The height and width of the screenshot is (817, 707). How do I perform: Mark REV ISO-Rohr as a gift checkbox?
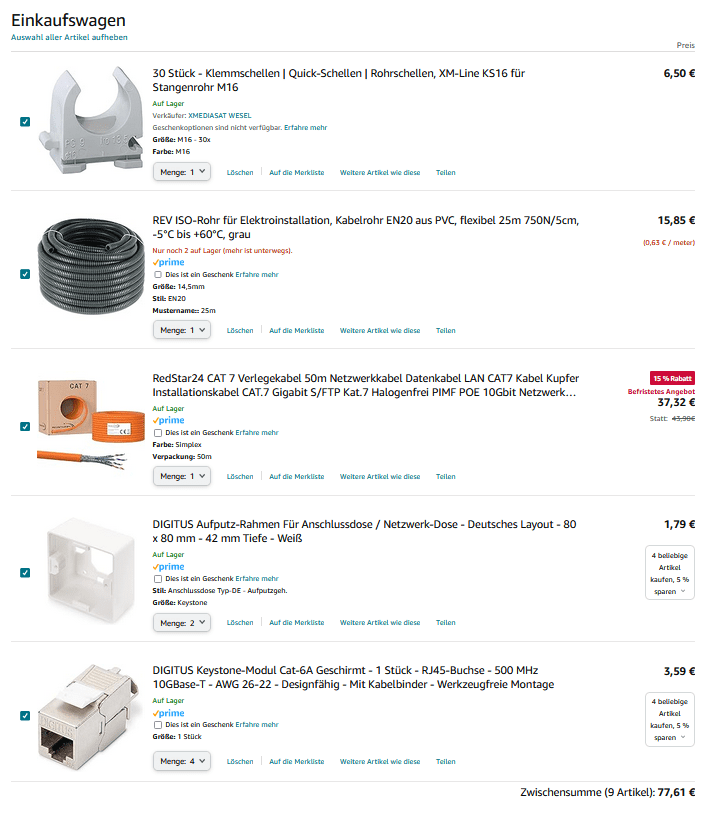pyautogui.click(x=158, y=275)
